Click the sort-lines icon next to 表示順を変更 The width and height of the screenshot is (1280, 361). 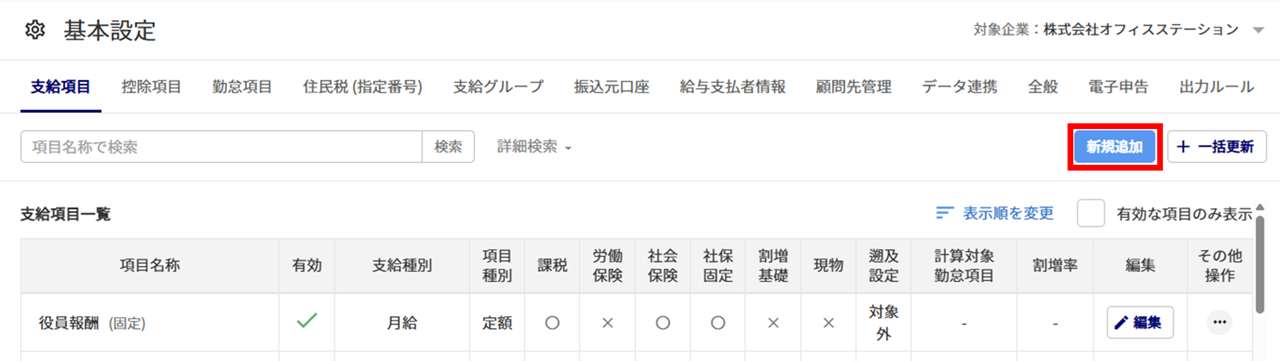click(944, 213)
